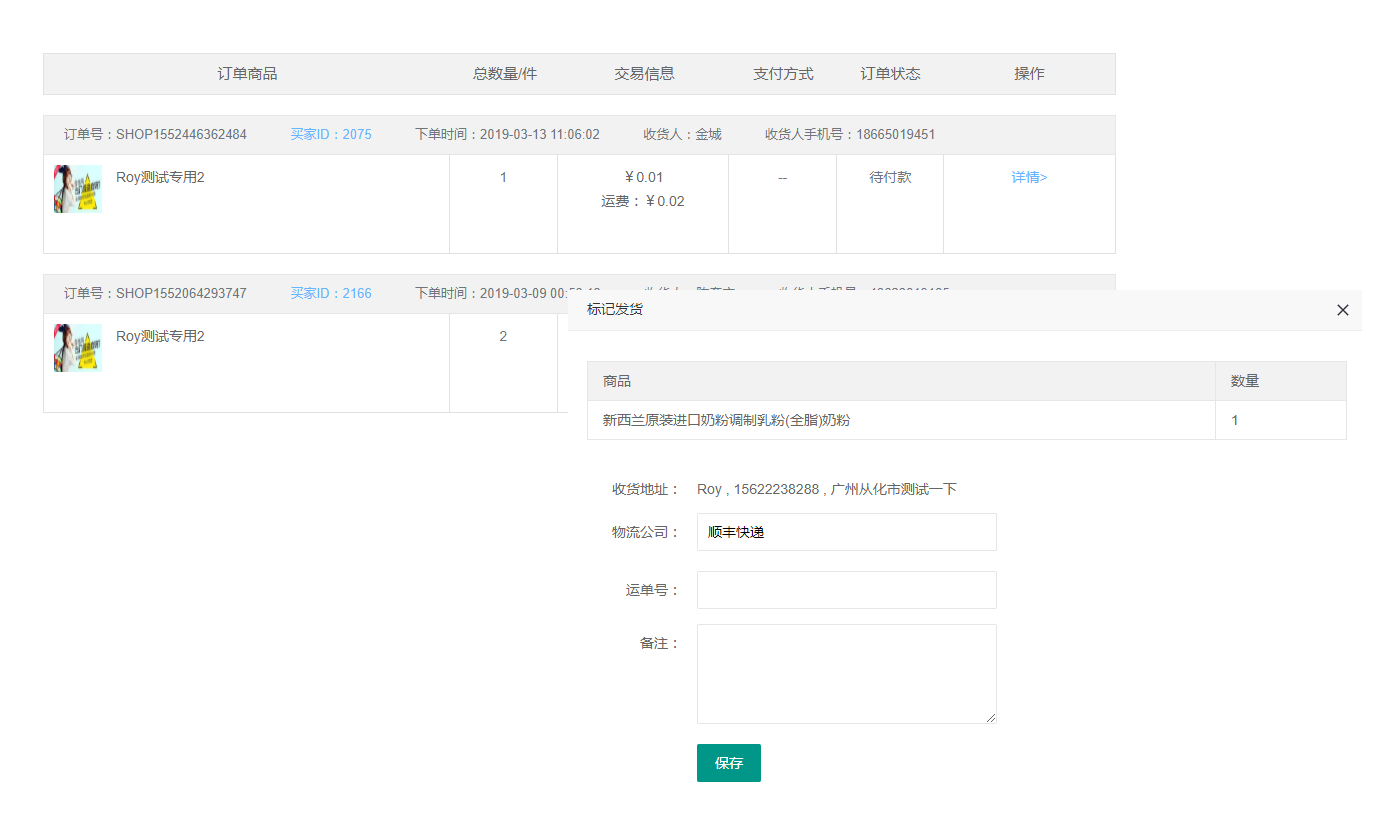Click the 订单状态 column header
This screenshot has width=1400, height=840.
(x=890, y=74)
